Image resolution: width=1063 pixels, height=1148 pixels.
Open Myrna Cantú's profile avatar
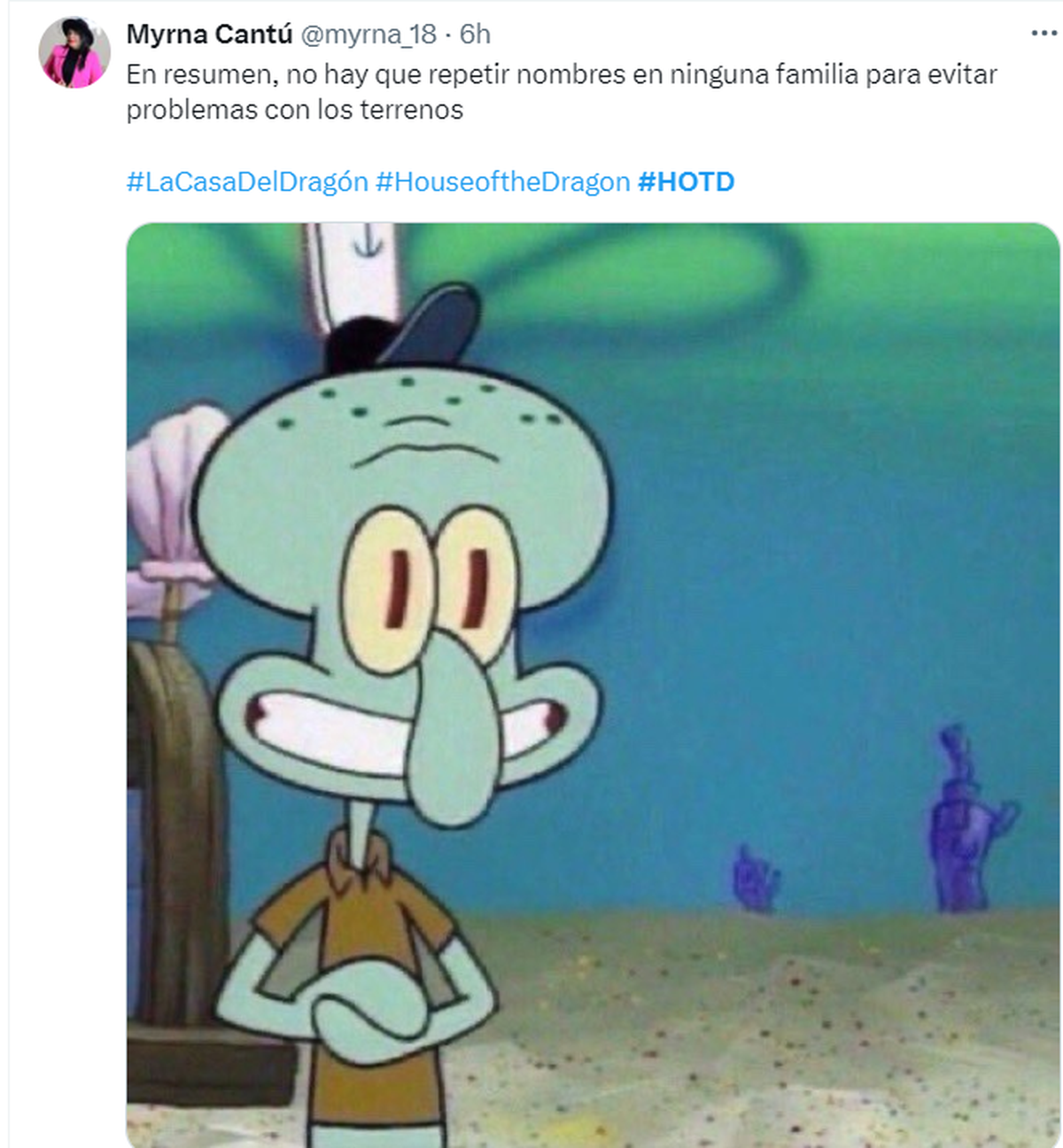pyautogui.click(x=74, y=51)
